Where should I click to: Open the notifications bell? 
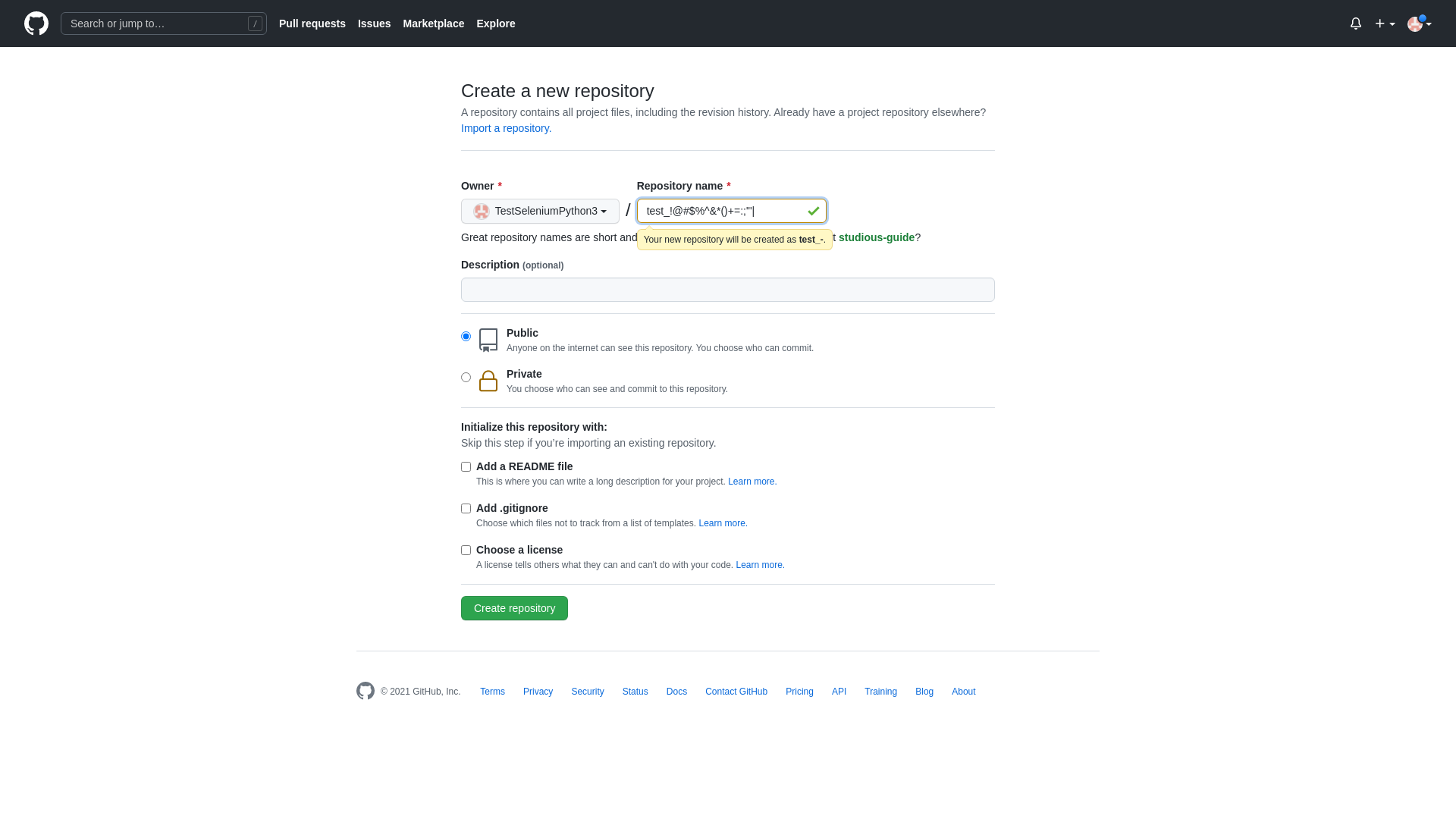(1356, 24)
